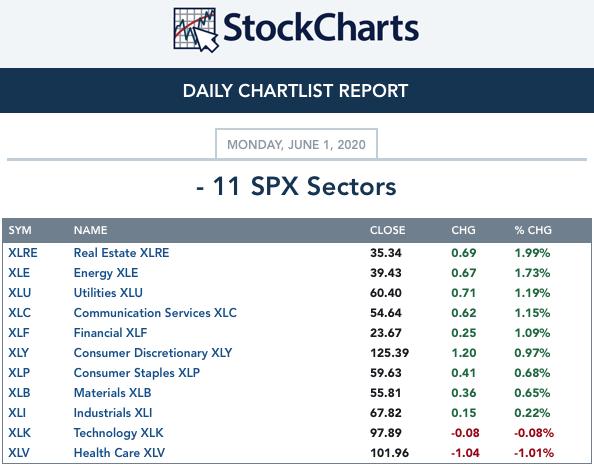Image resolution: width=594 pixels, height=466 pixels.
Task: Open the Industrials XLI name link
Action: (113, 413)
